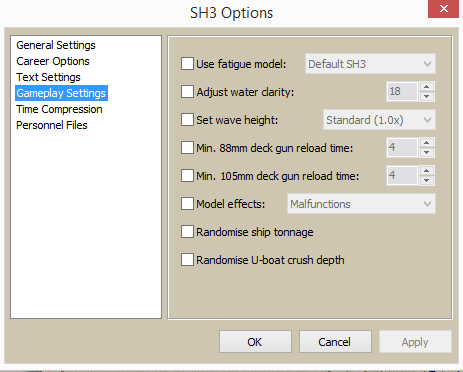This screenshot has width=463, height=372.
Task: Check Randomise ship tonnage
Action: tap(187, 231)
